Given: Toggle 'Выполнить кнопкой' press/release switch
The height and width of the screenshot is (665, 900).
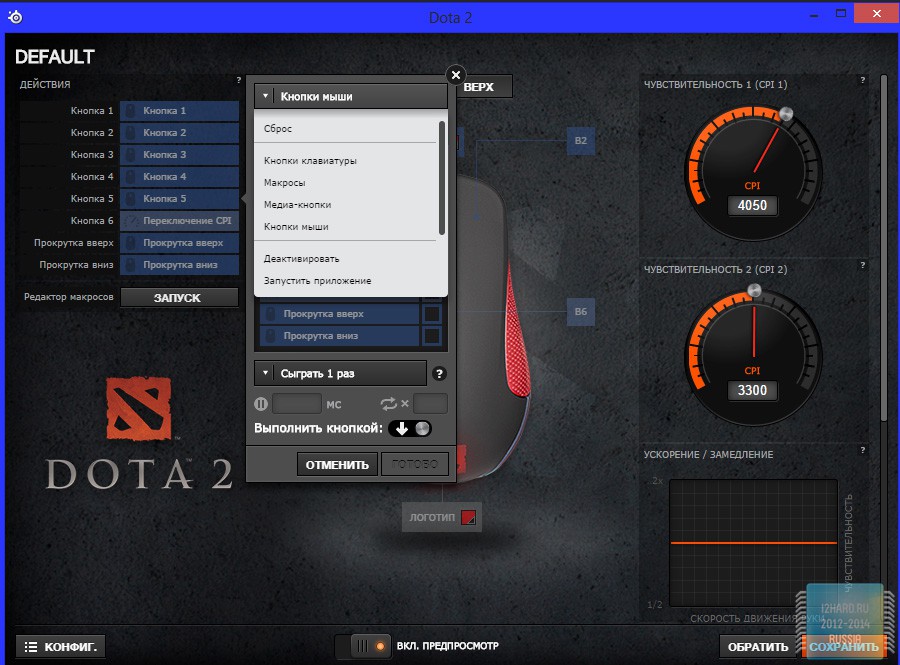Looking at the screenshot, I should [410, 428].
